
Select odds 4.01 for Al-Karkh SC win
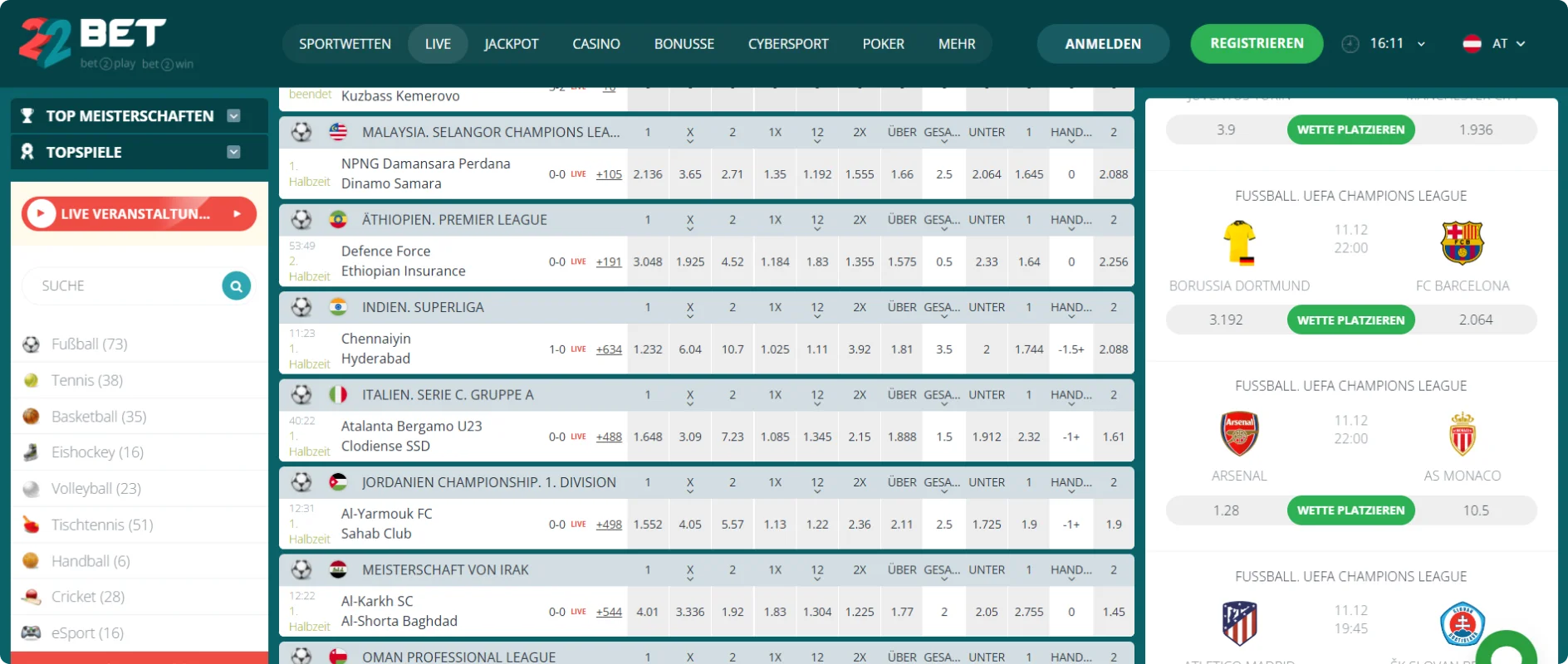click(648, 612)
